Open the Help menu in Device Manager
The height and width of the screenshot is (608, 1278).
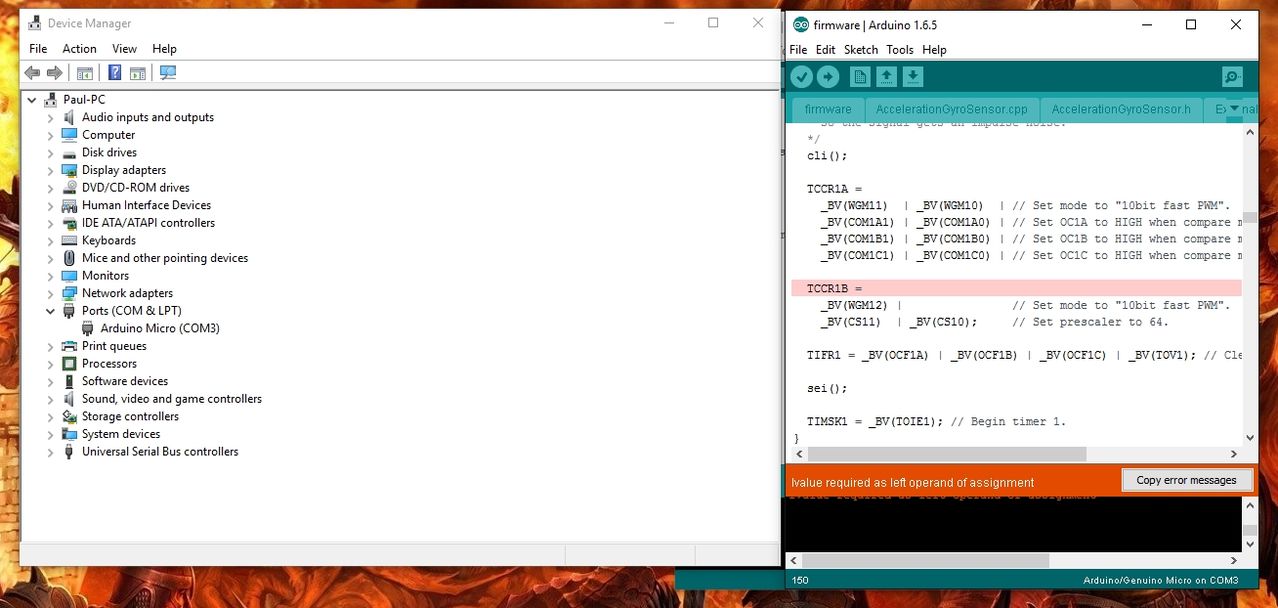(164, 48)
